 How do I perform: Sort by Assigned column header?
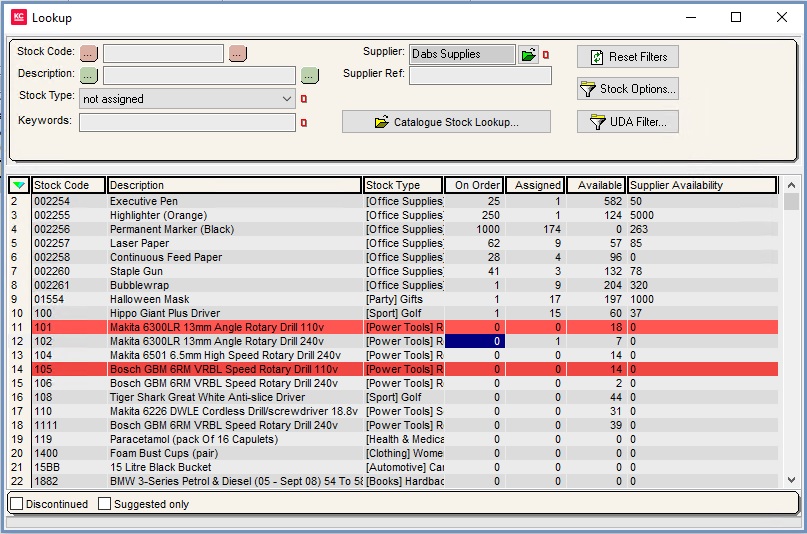click(x=535, y=185)
